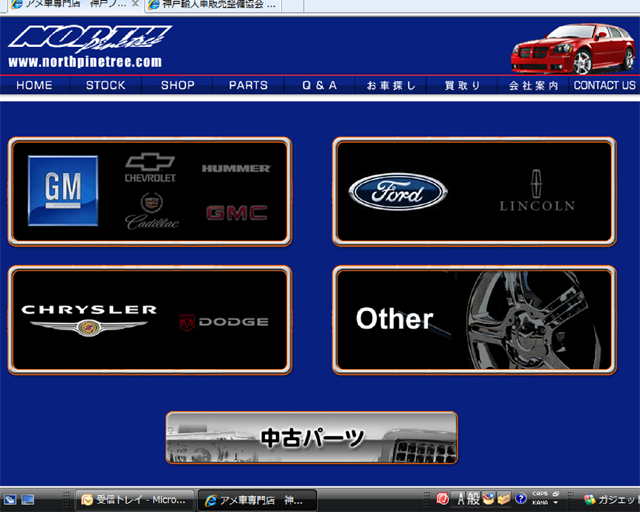640x512 pixels.
Task: Click the GM blue square logo
Action: pyautogui.click(x=63, y=191)
